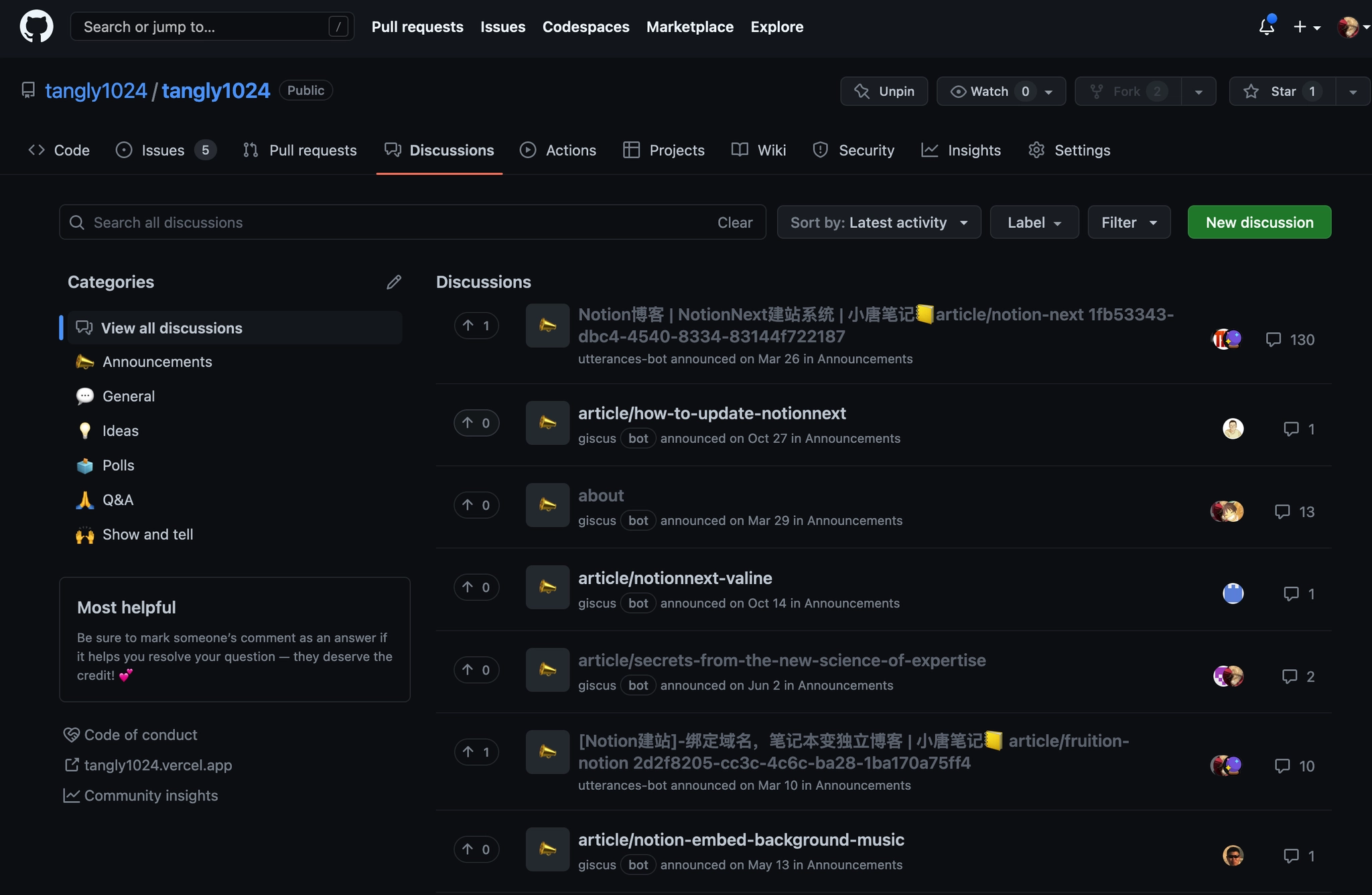Click the slash shortcut icon in search

tap(338, 27)
